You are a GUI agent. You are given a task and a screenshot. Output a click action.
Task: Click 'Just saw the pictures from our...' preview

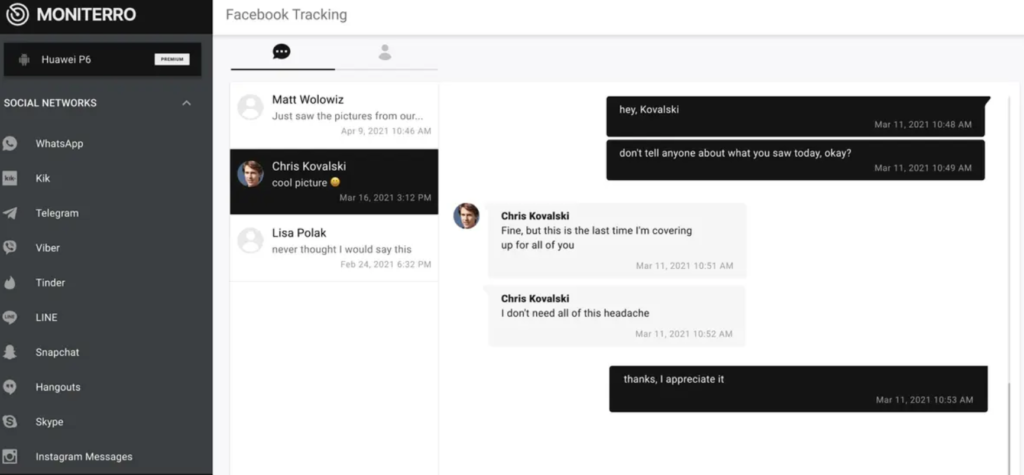coord(347,116)
